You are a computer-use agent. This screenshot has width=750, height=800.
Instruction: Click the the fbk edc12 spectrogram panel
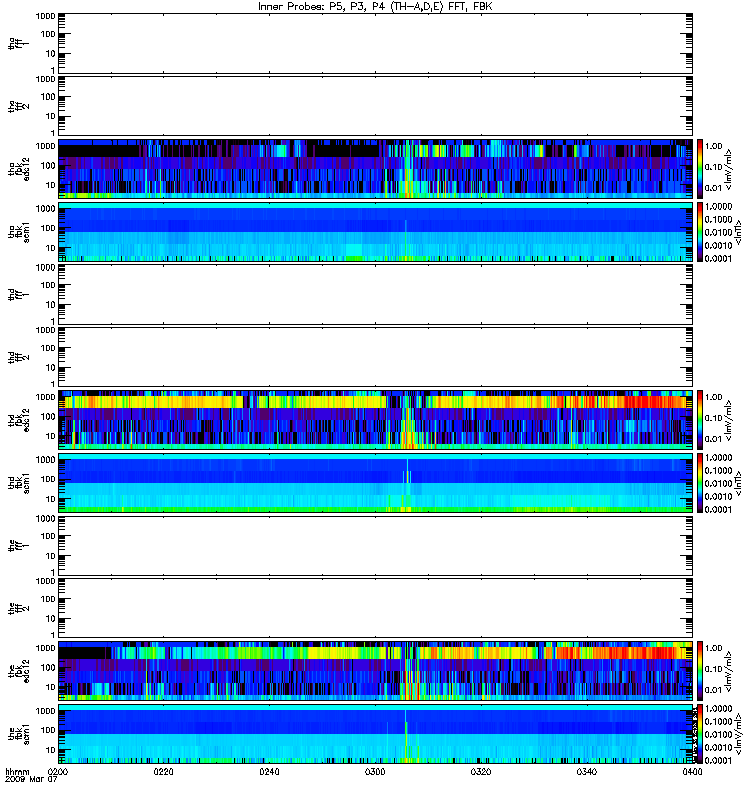(376, 671)
